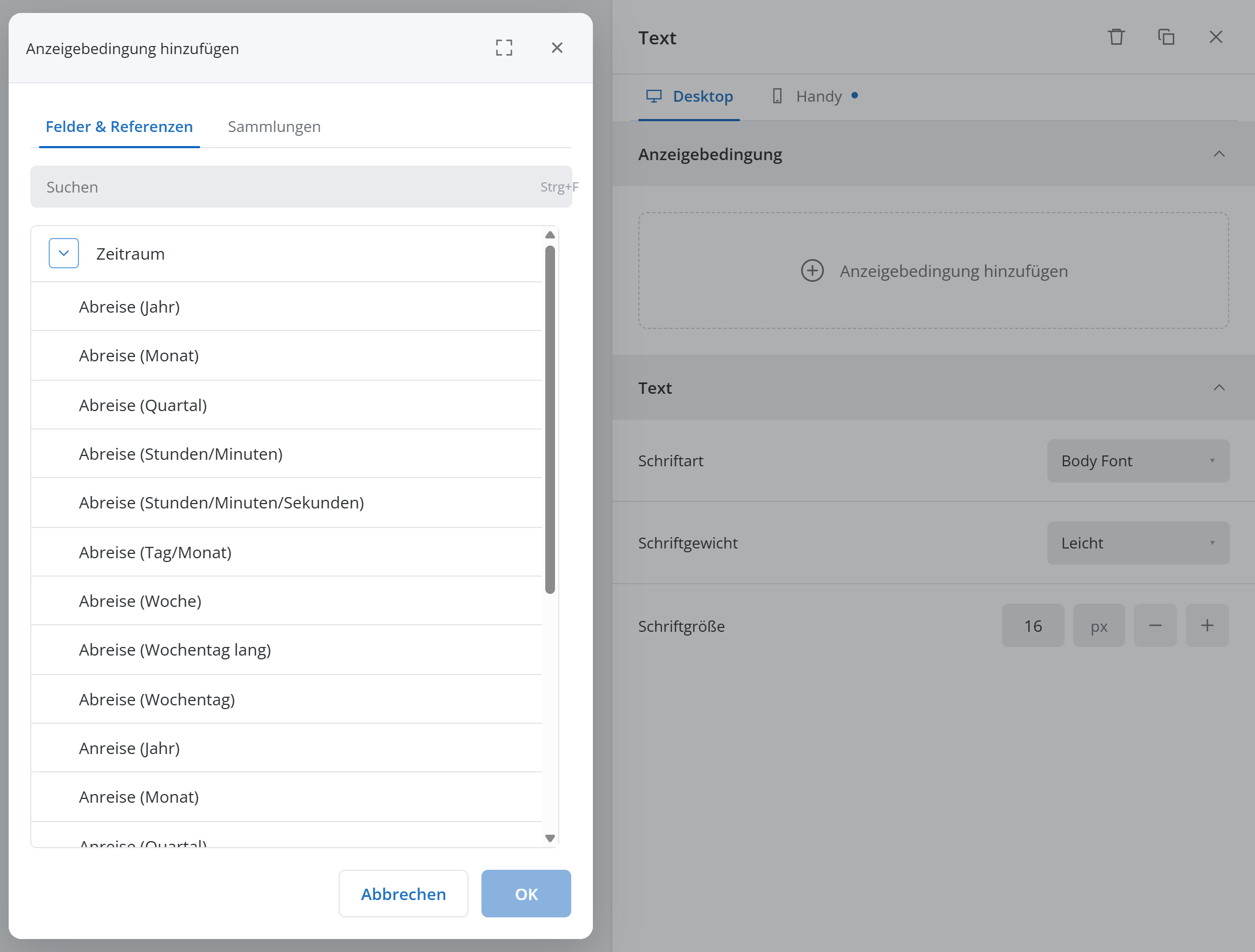Close the Anzeigebedingung hinzufügen dialog
This screenshot has height=952, width=1255.
click(557, 48)
